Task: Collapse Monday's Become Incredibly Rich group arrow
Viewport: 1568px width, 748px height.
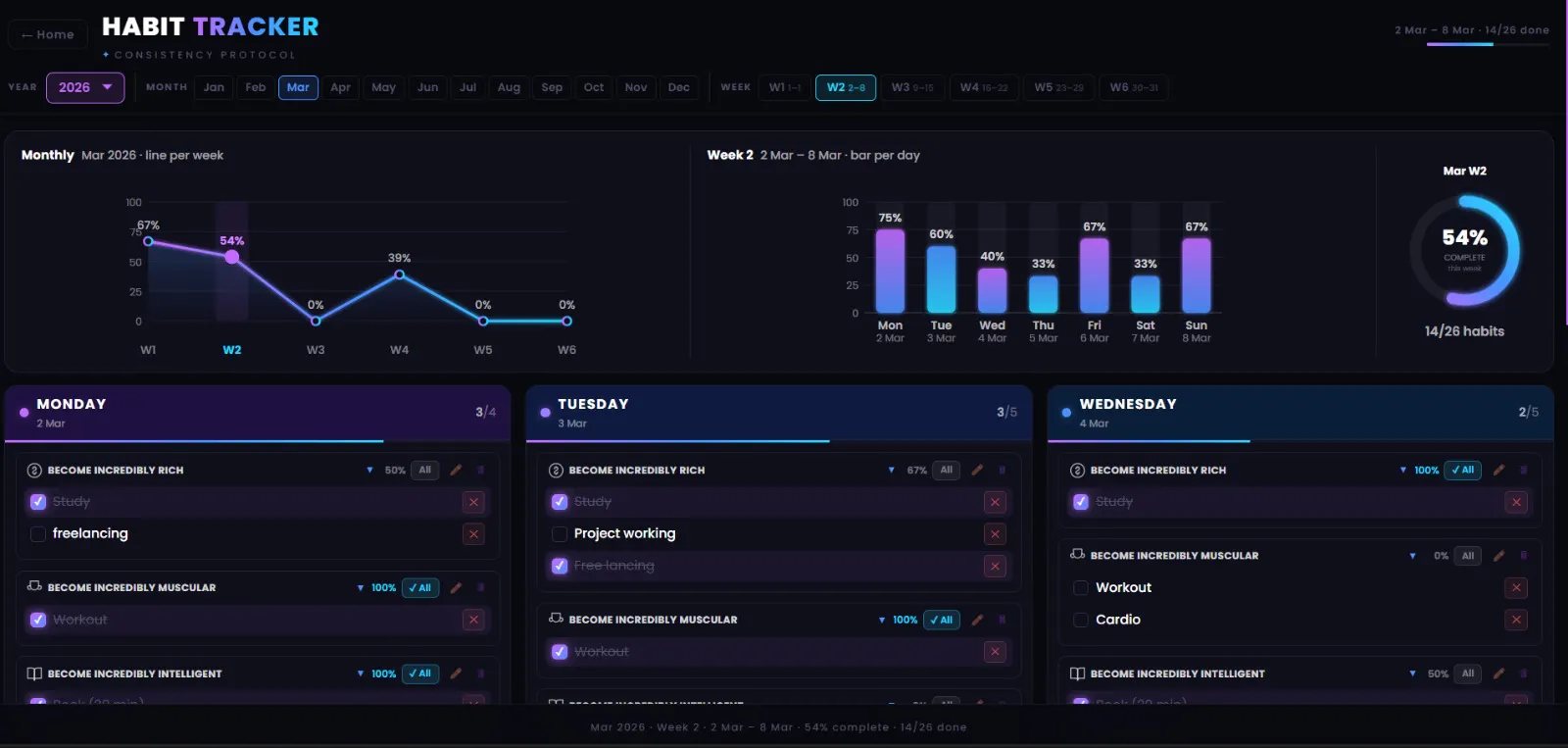Action: coord(369,471)
